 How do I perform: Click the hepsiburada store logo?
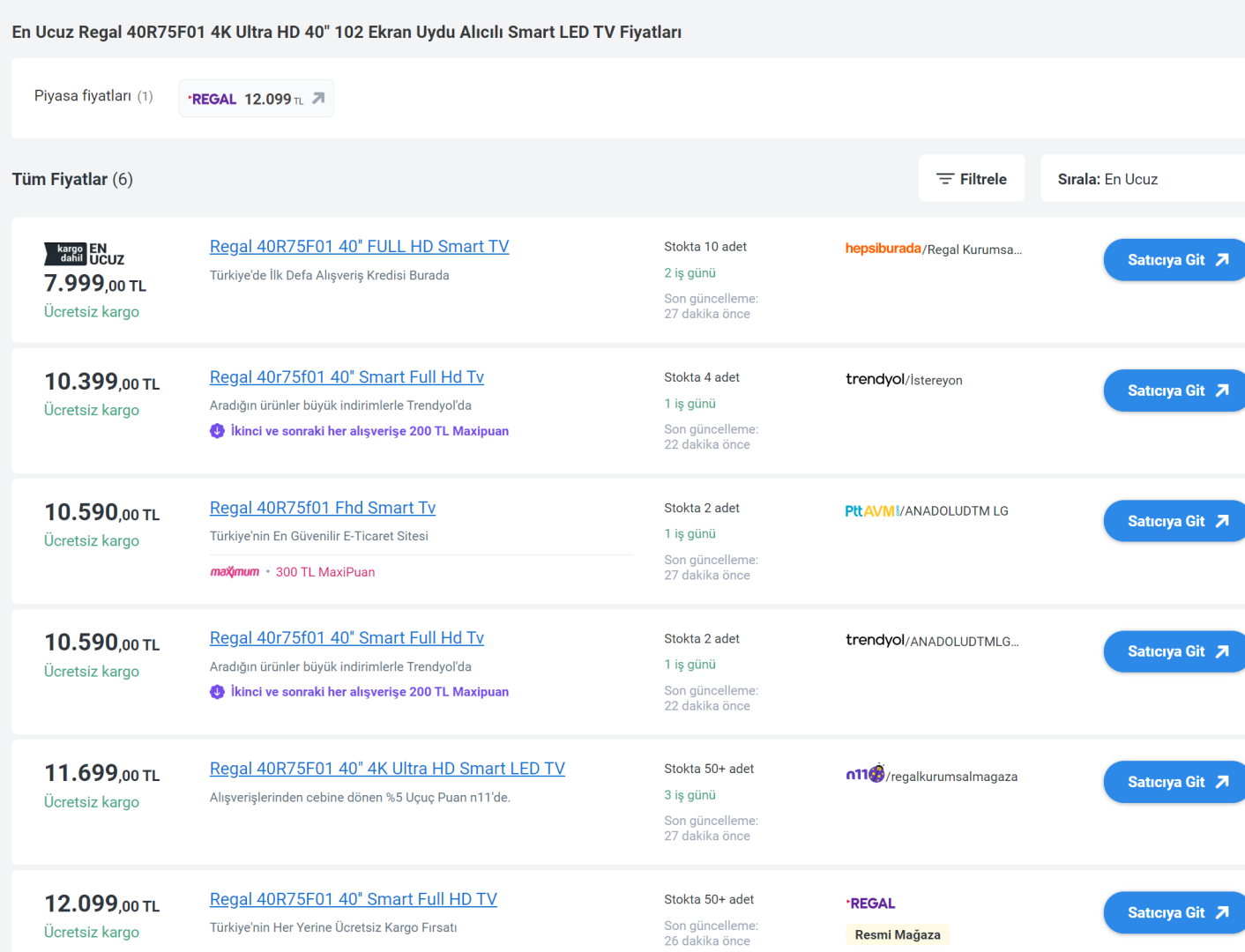coord(883,249)
